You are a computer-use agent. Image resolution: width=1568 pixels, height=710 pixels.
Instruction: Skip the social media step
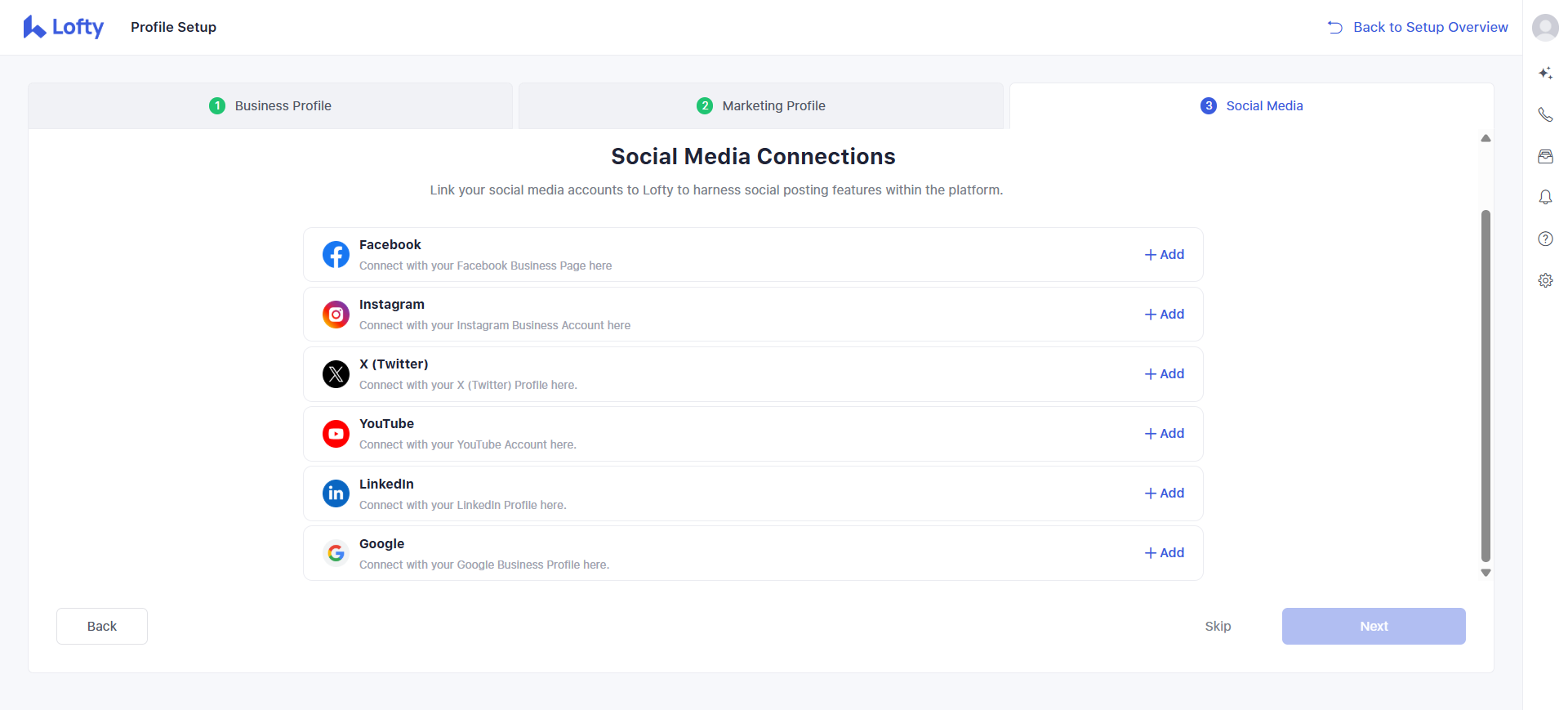(1218, 626)
